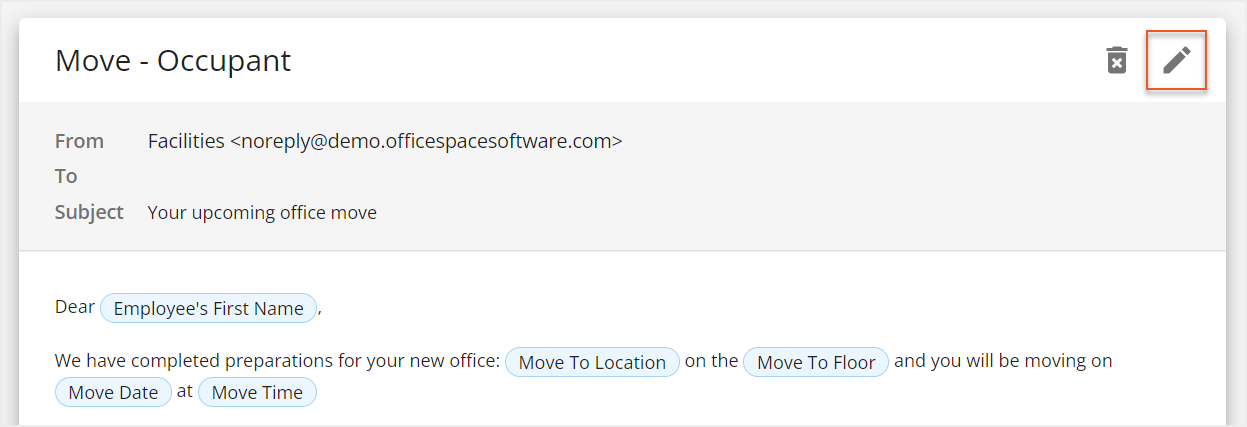Click the Subject field label
Viewport: 1247px width, 427px height.
pyautogui.click(x=89, y=212)
